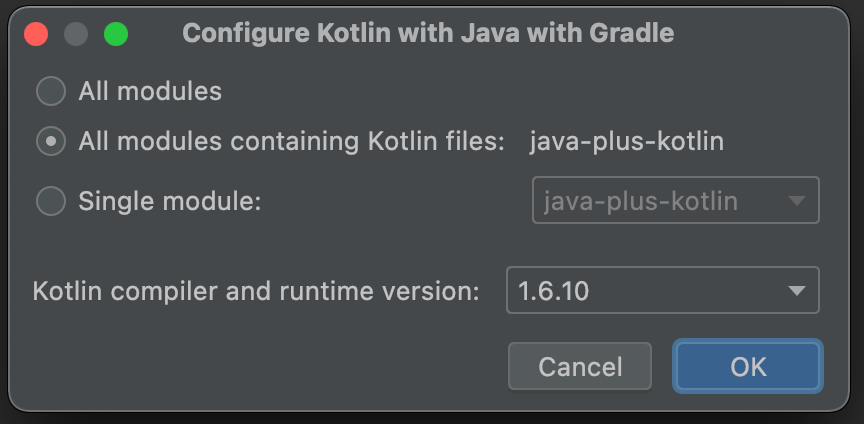Choose the "All modules containing Kotlin files" radio button
The width and height of the screenshot is (864, 424).
click(51, 141)
